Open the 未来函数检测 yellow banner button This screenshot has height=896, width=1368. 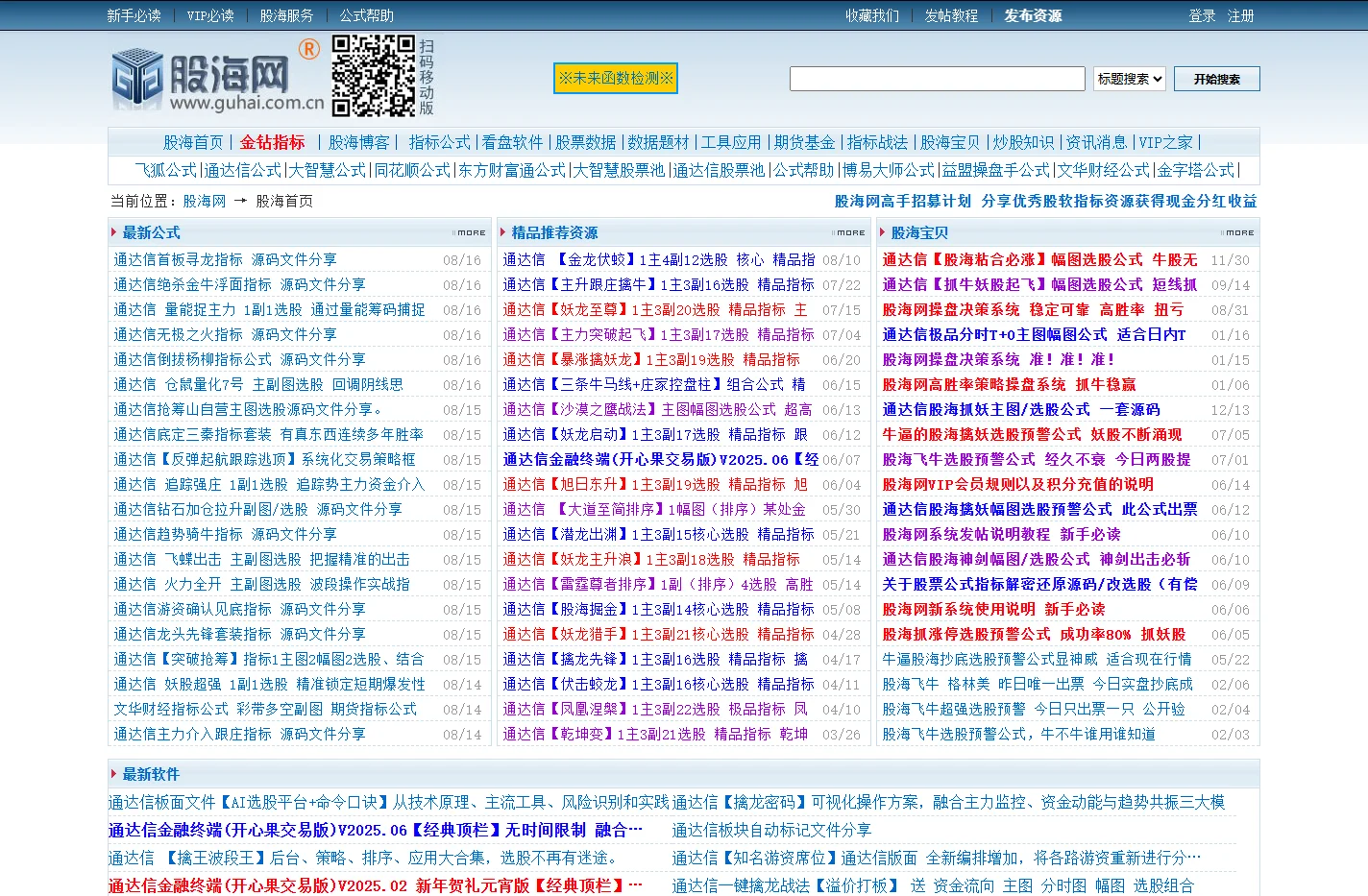point(616,78)
